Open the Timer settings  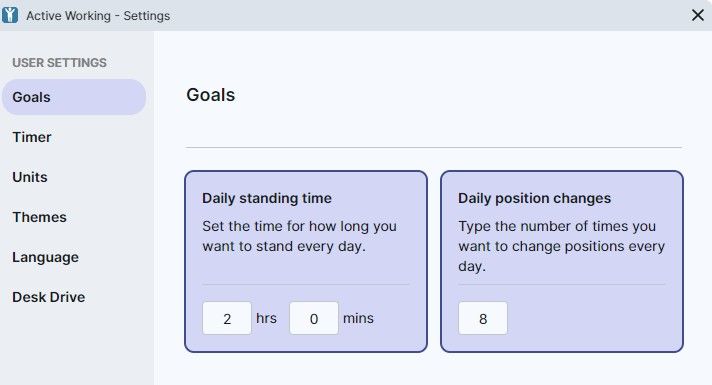(x=32, y=137)
